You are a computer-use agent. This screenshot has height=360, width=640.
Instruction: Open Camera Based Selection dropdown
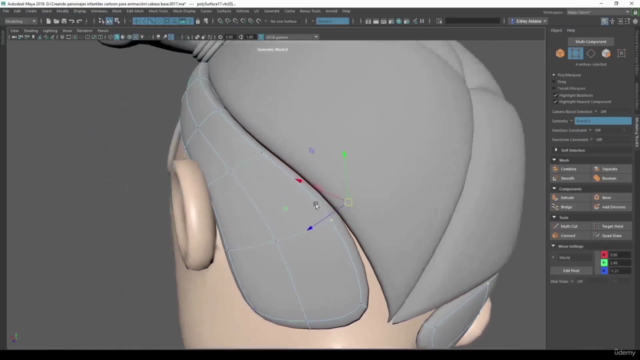pyautogui.click(x=596, y=111)
